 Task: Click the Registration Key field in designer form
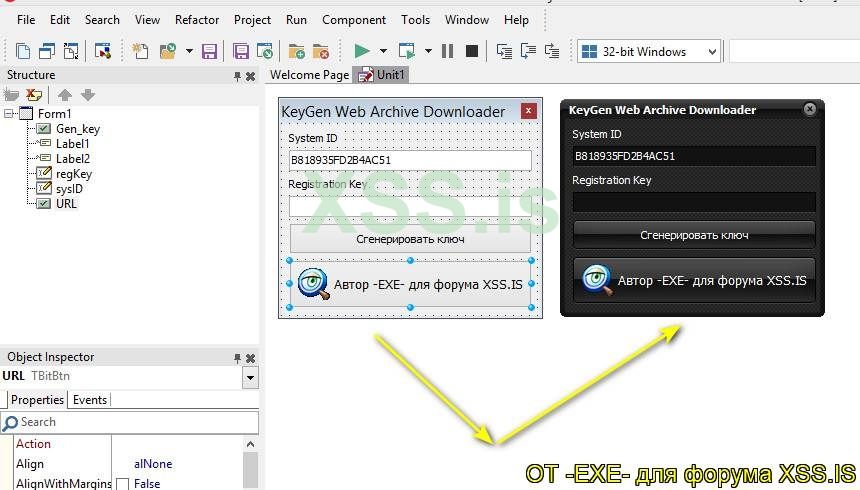(x=410, y=206)
